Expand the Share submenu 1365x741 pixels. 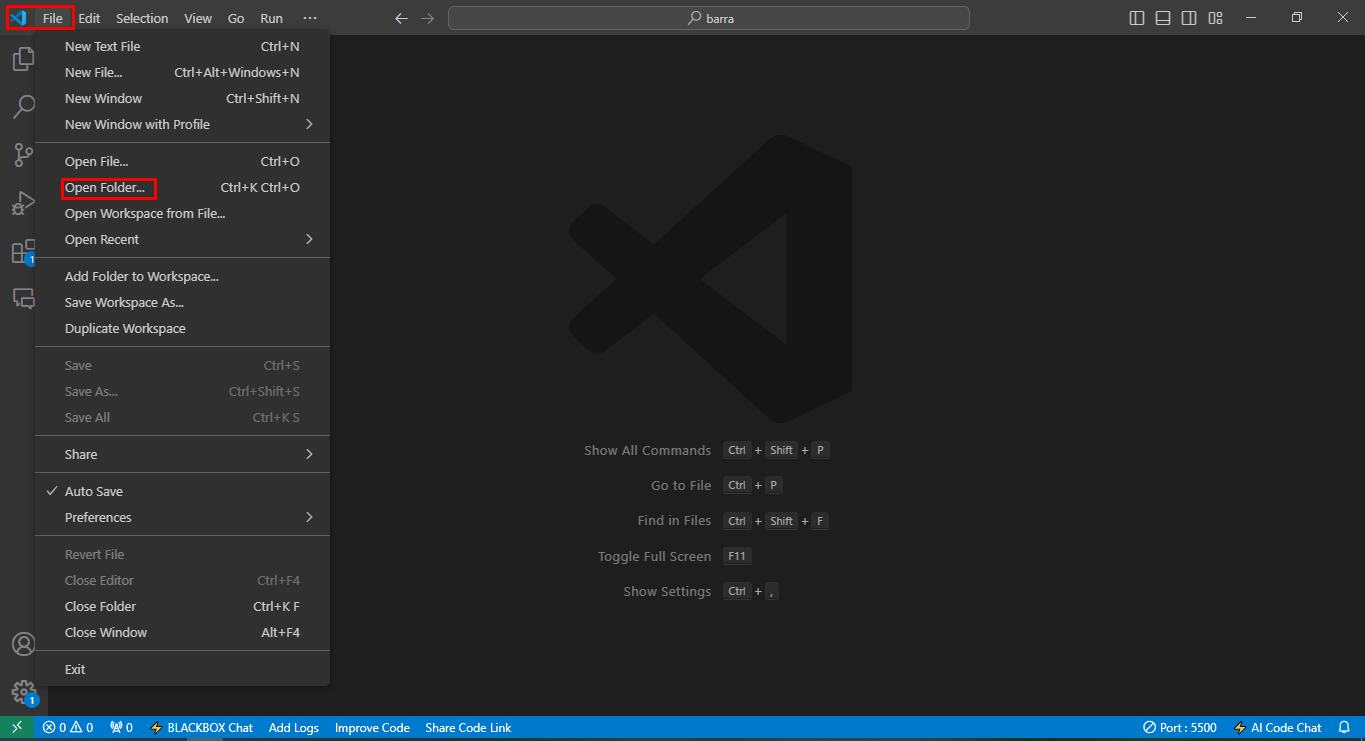[182, 455]
